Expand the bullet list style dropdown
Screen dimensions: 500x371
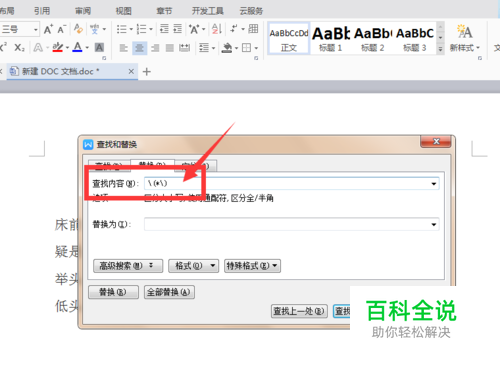pos(131,29)
